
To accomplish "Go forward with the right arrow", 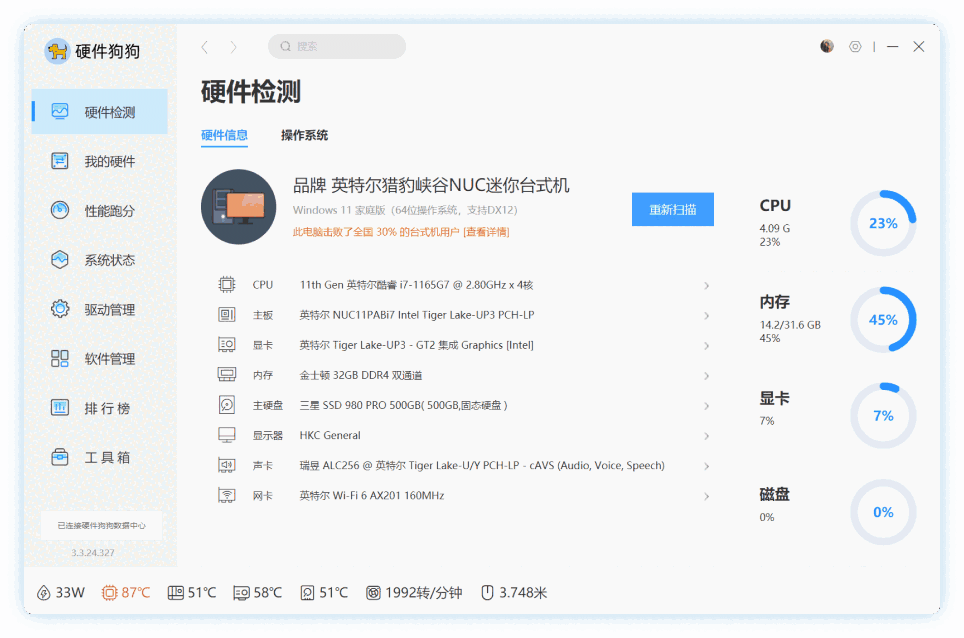I will (x=233, y=47).
